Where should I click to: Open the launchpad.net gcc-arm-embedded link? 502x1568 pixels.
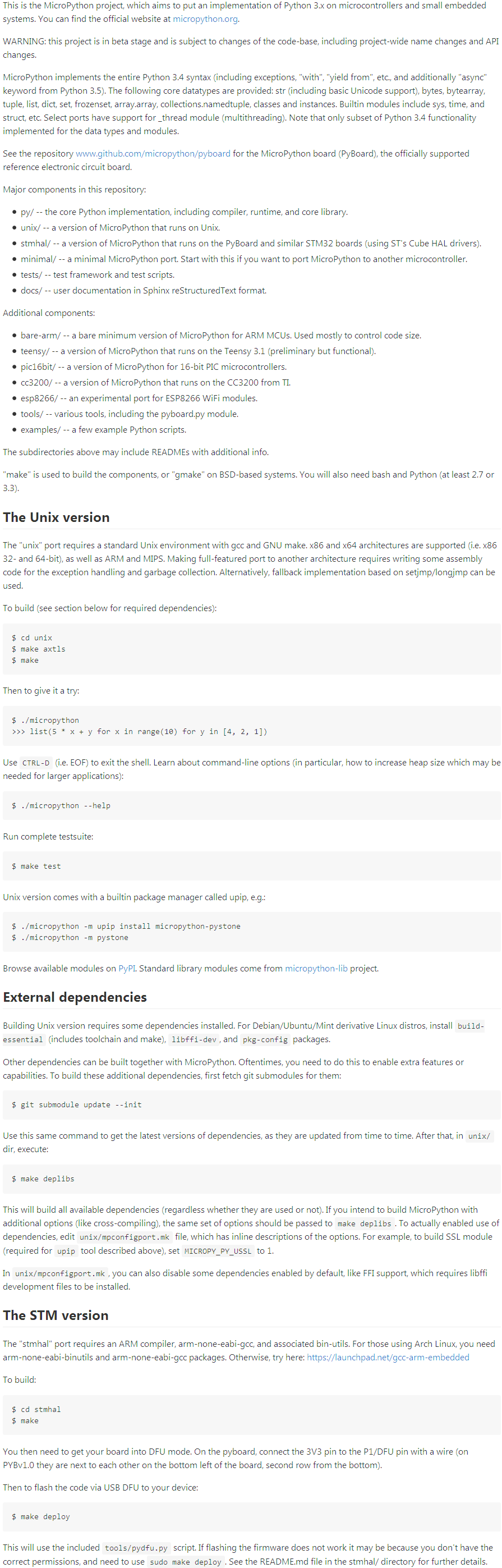coord(388,1357)
